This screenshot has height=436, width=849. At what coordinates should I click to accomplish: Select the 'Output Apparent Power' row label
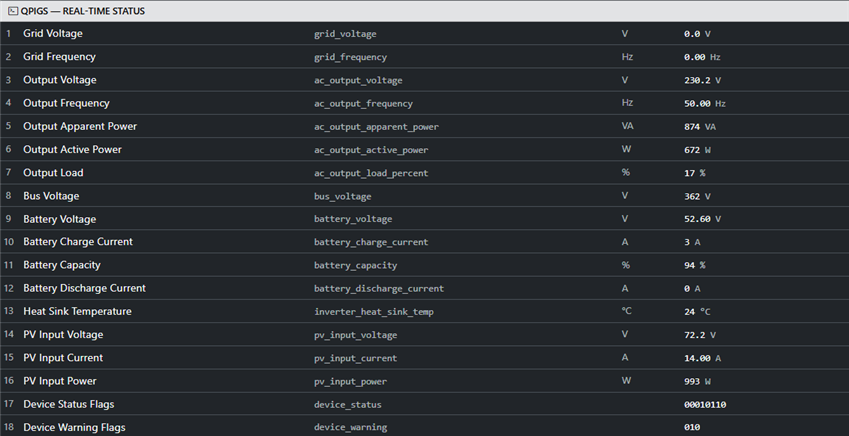tap(80, 127)
